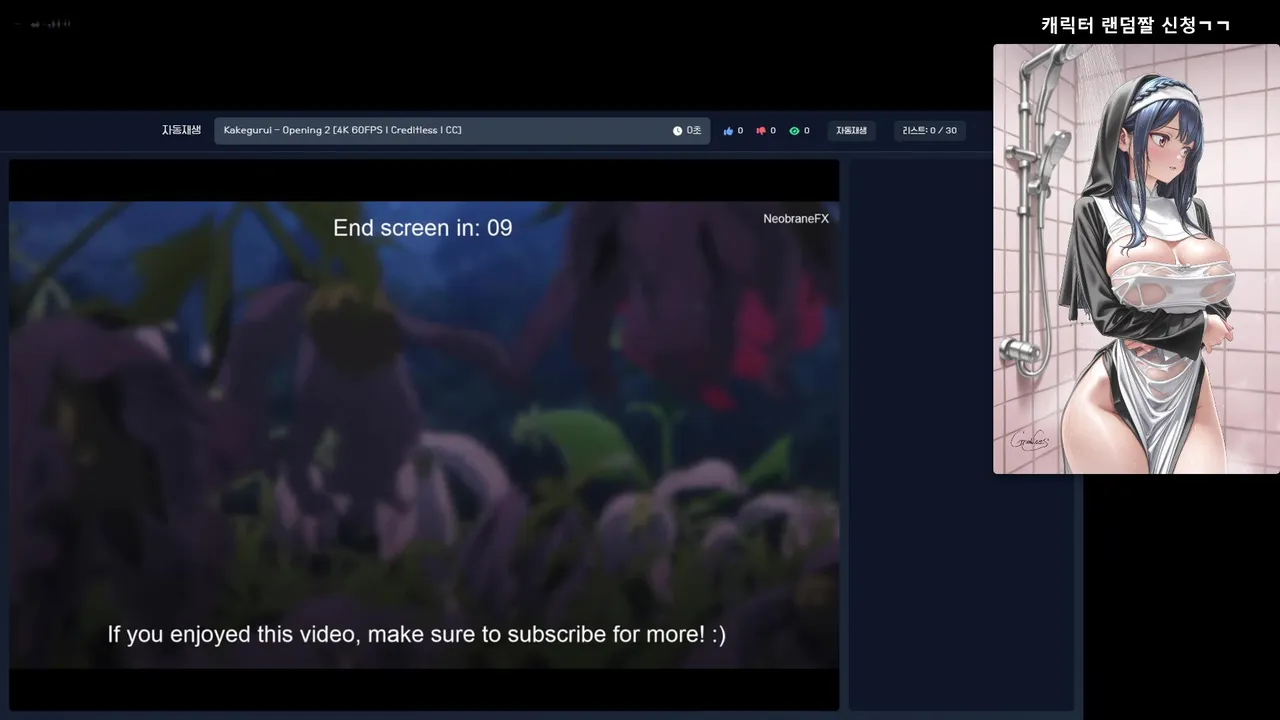Click the green eye views icon
The image size is (1280, 720).
click(x=794, y=131)
